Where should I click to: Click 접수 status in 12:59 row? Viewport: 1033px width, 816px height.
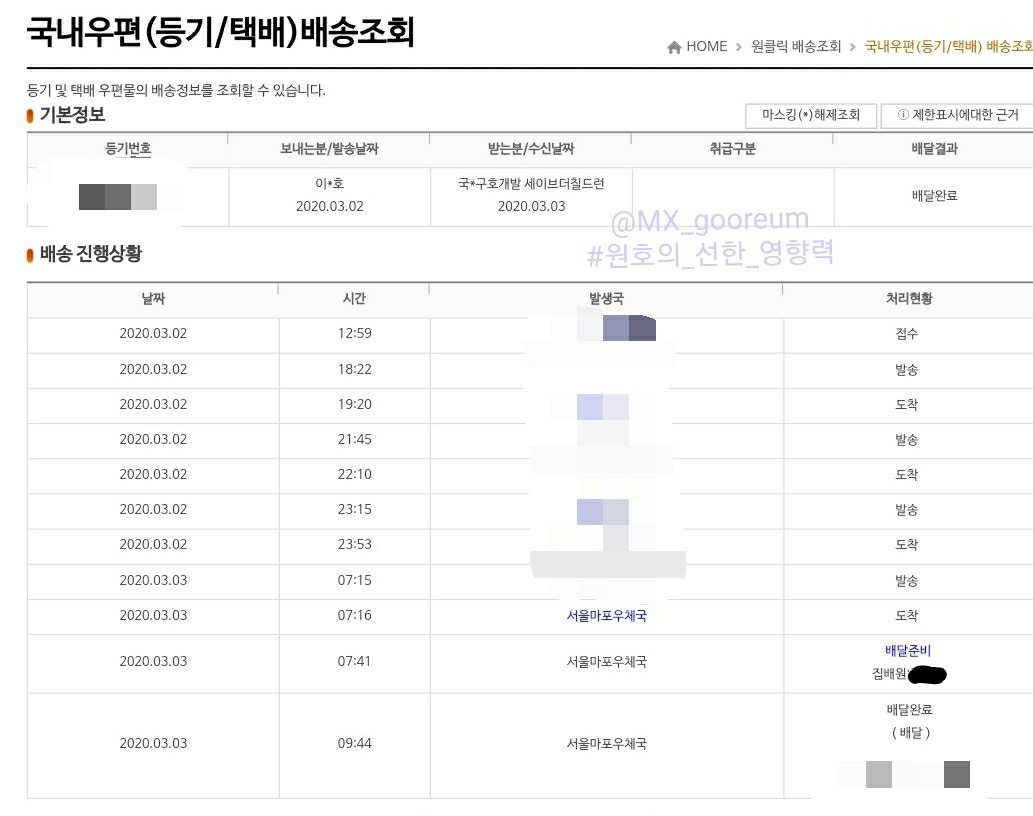pyautogui.click(x=907, y=334)
